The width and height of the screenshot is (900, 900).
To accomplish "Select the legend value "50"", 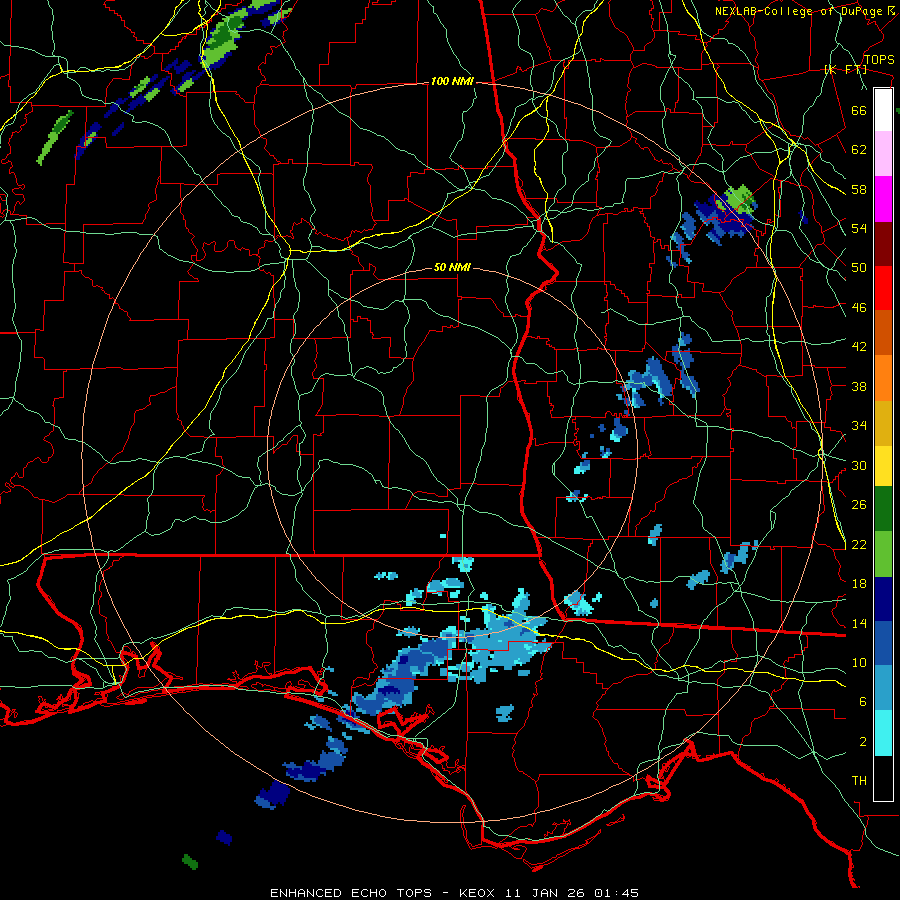I will tap(859, 268).
